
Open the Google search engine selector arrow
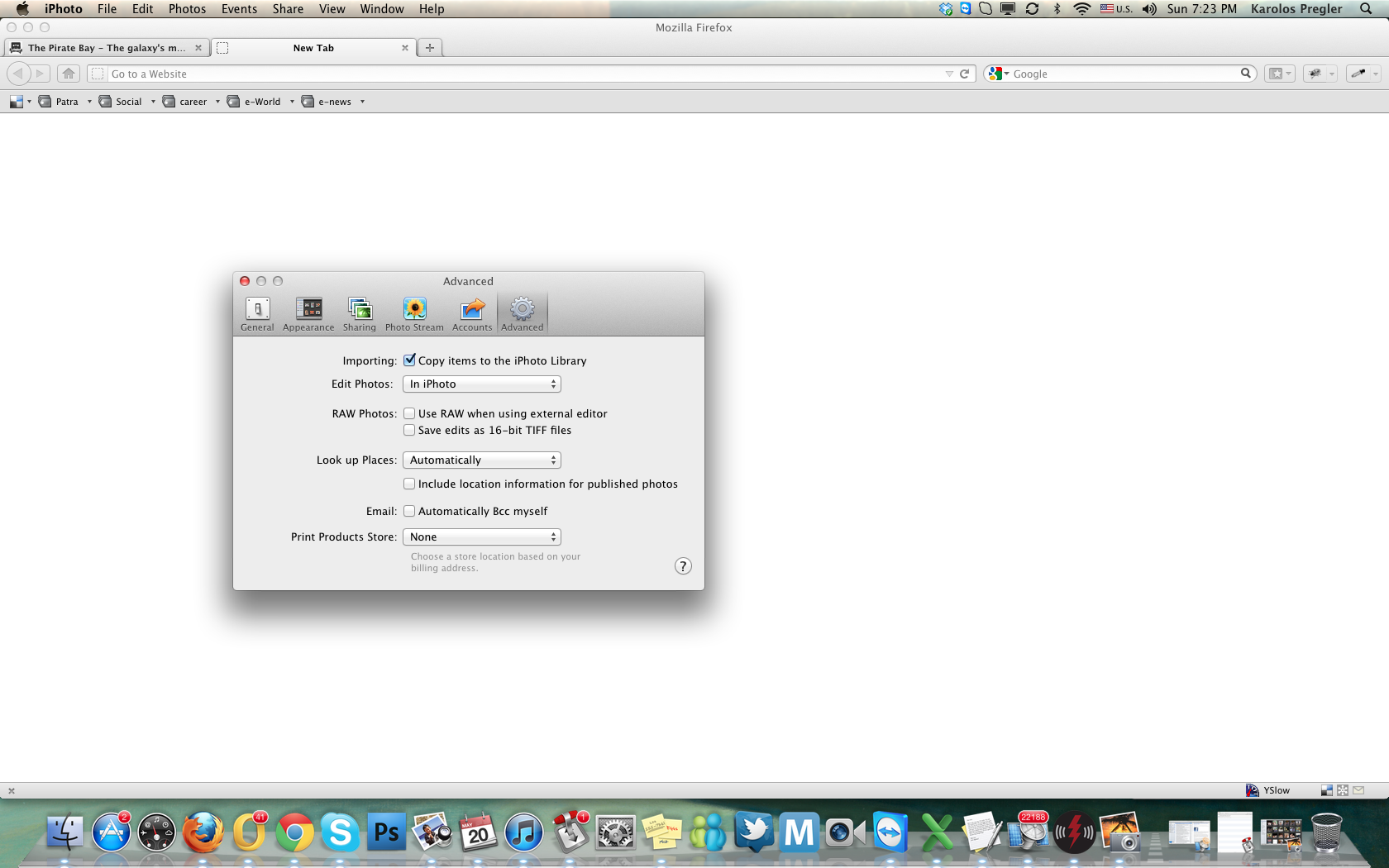(1007, 74)
